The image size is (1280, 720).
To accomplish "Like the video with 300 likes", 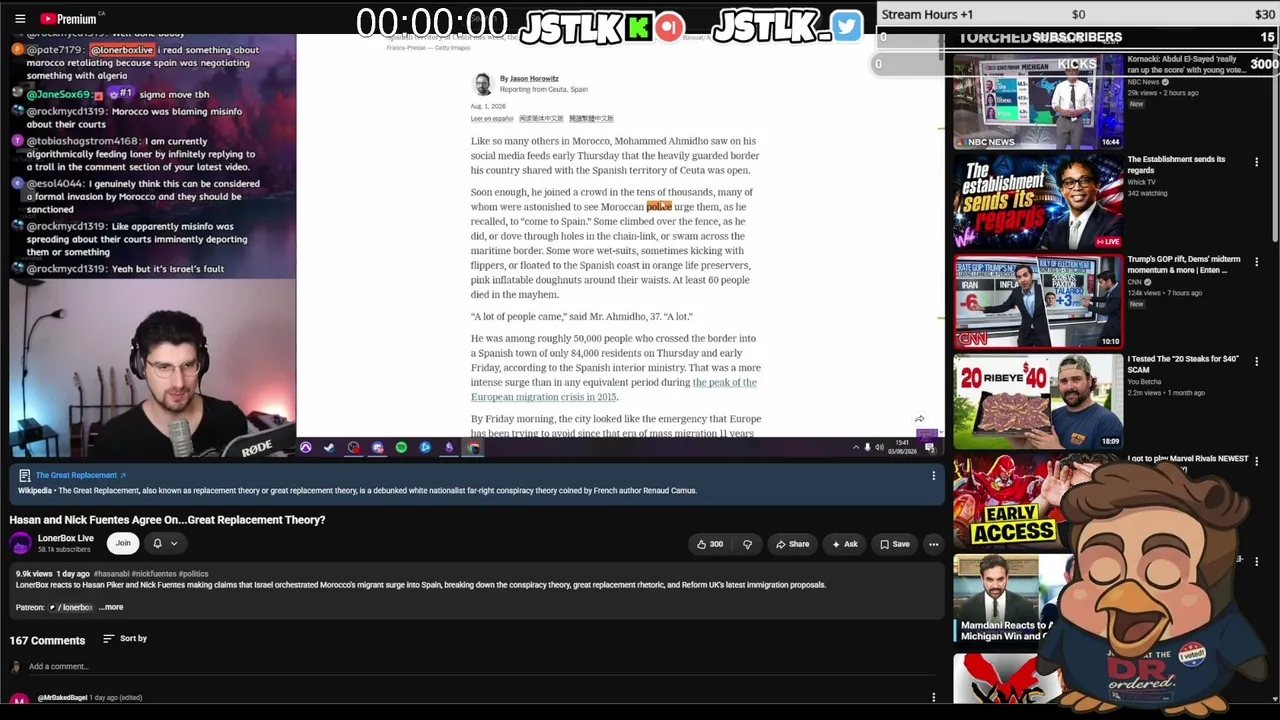I will point(709,544).
